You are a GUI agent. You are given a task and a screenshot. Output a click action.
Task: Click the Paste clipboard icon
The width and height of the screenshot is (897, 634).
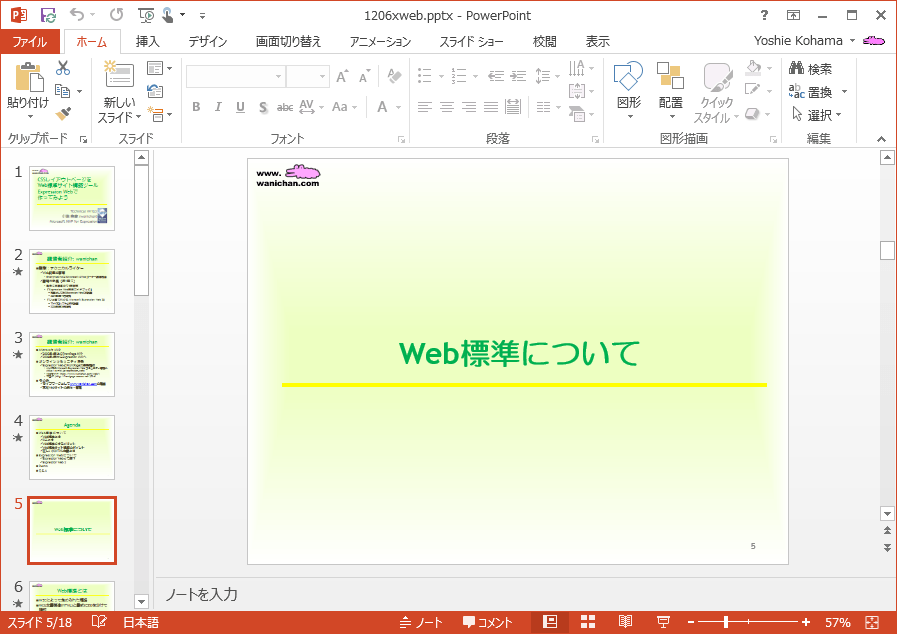click(29, 77)
